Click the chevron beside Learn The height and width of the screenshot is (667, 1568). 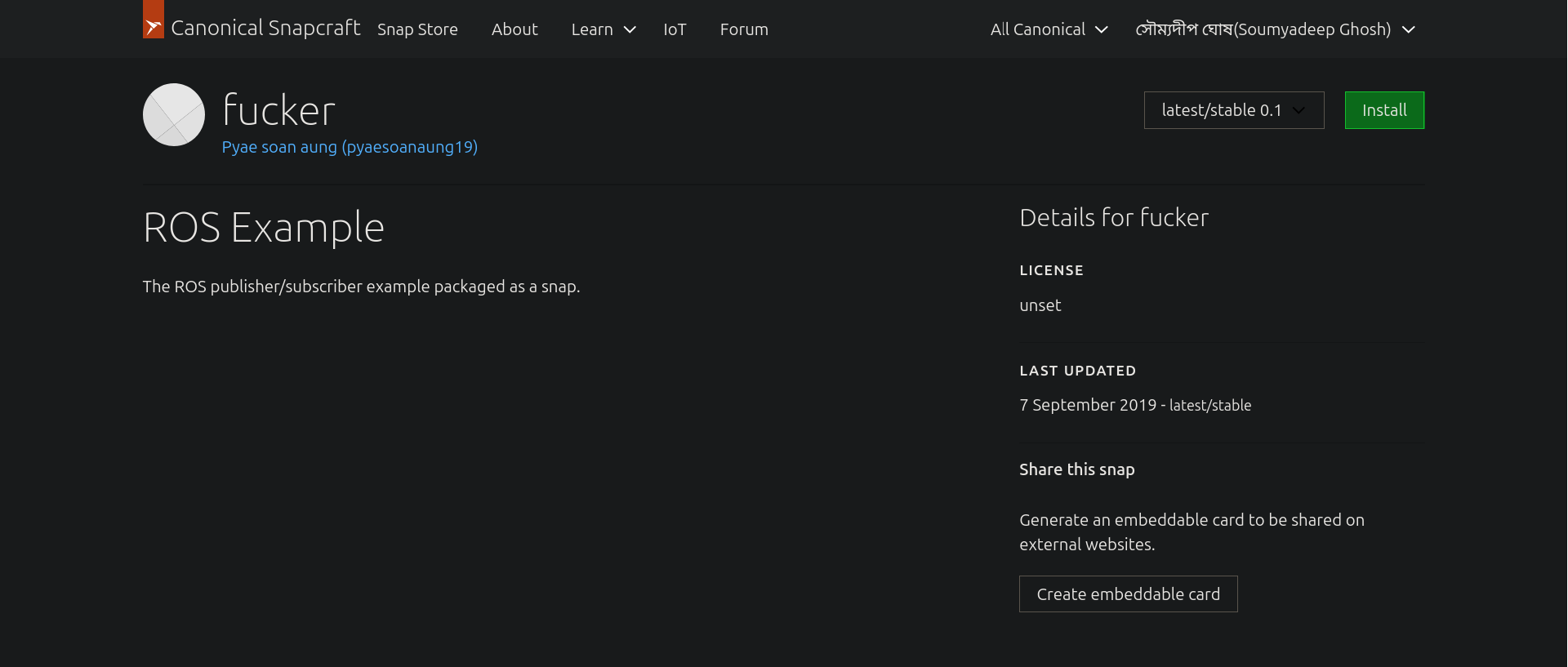pos(630,30)
